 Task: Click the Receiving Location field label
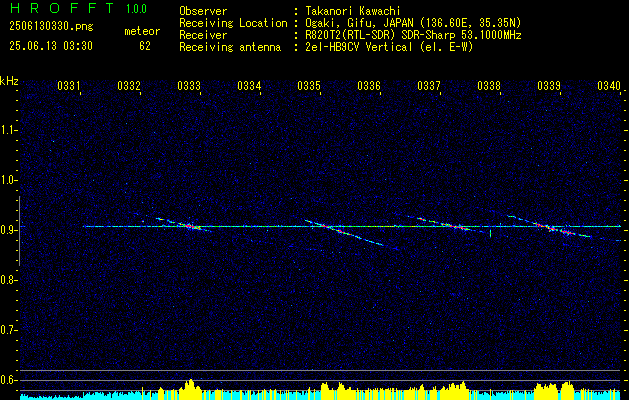coord(233,23)
